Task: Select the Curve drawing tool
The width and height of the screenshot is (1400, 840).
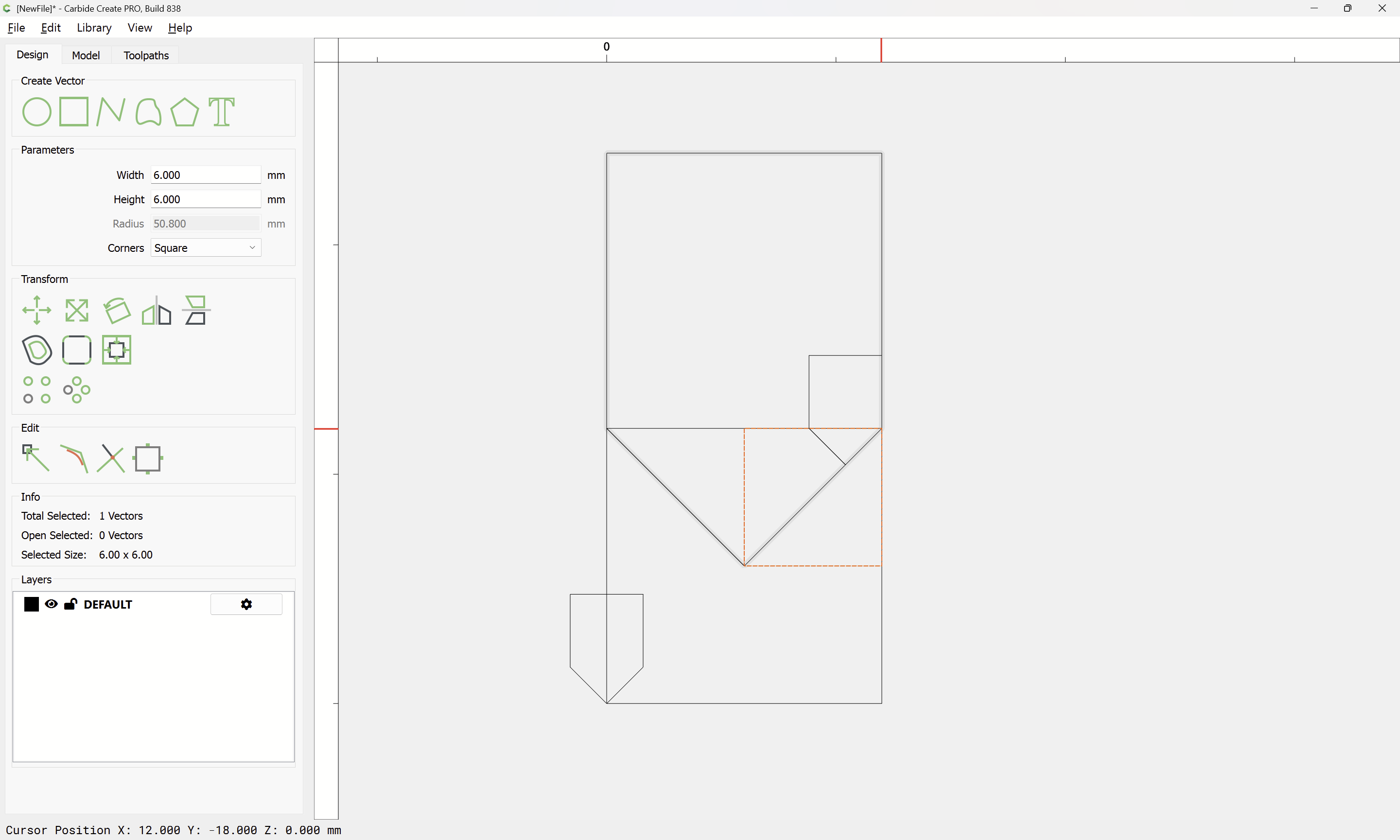Action: pyautogui.click(x=148, y=111)
